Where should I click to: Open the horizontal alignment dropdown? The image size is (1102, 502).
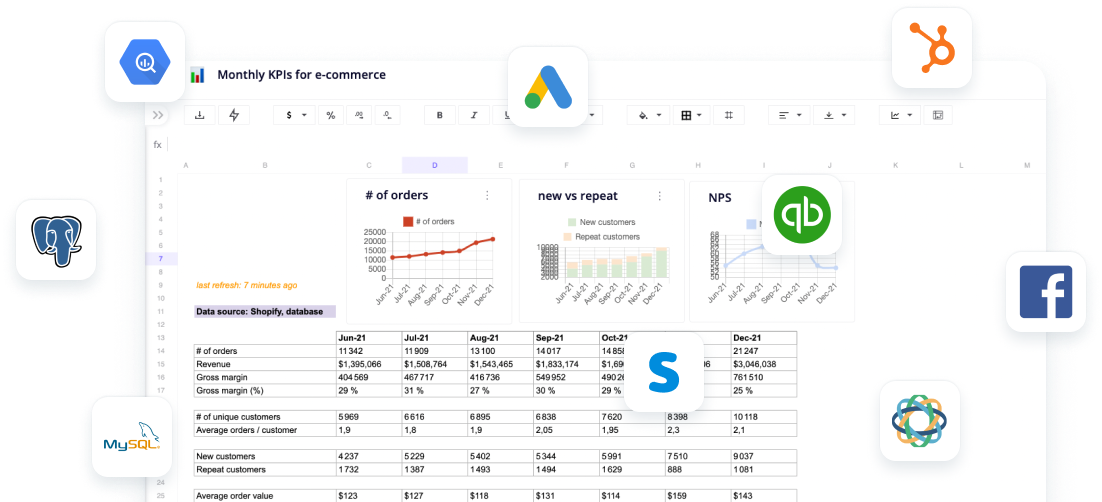789,115
